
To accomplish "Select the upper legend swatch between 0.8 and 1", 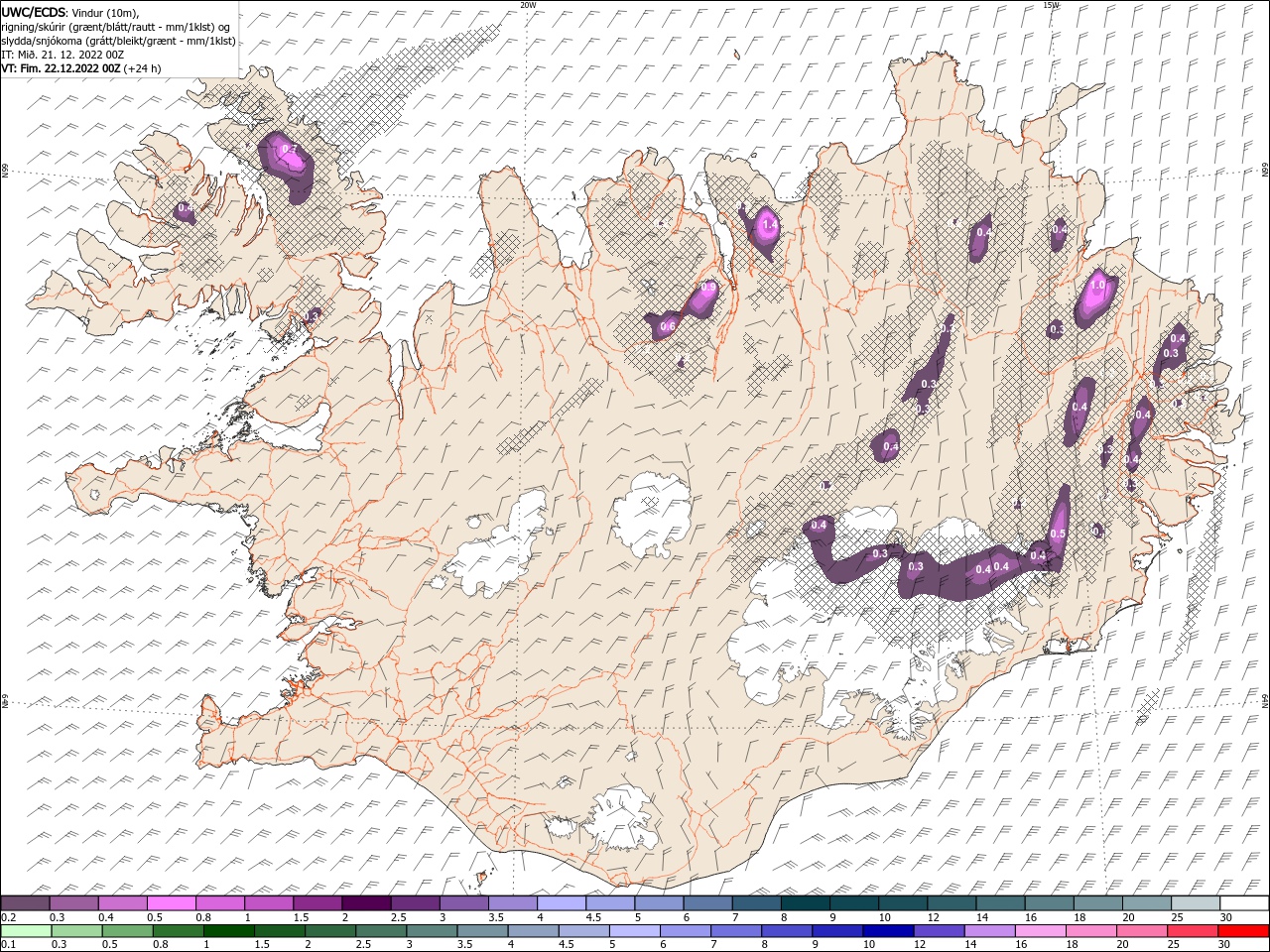I will click(220, 902).
